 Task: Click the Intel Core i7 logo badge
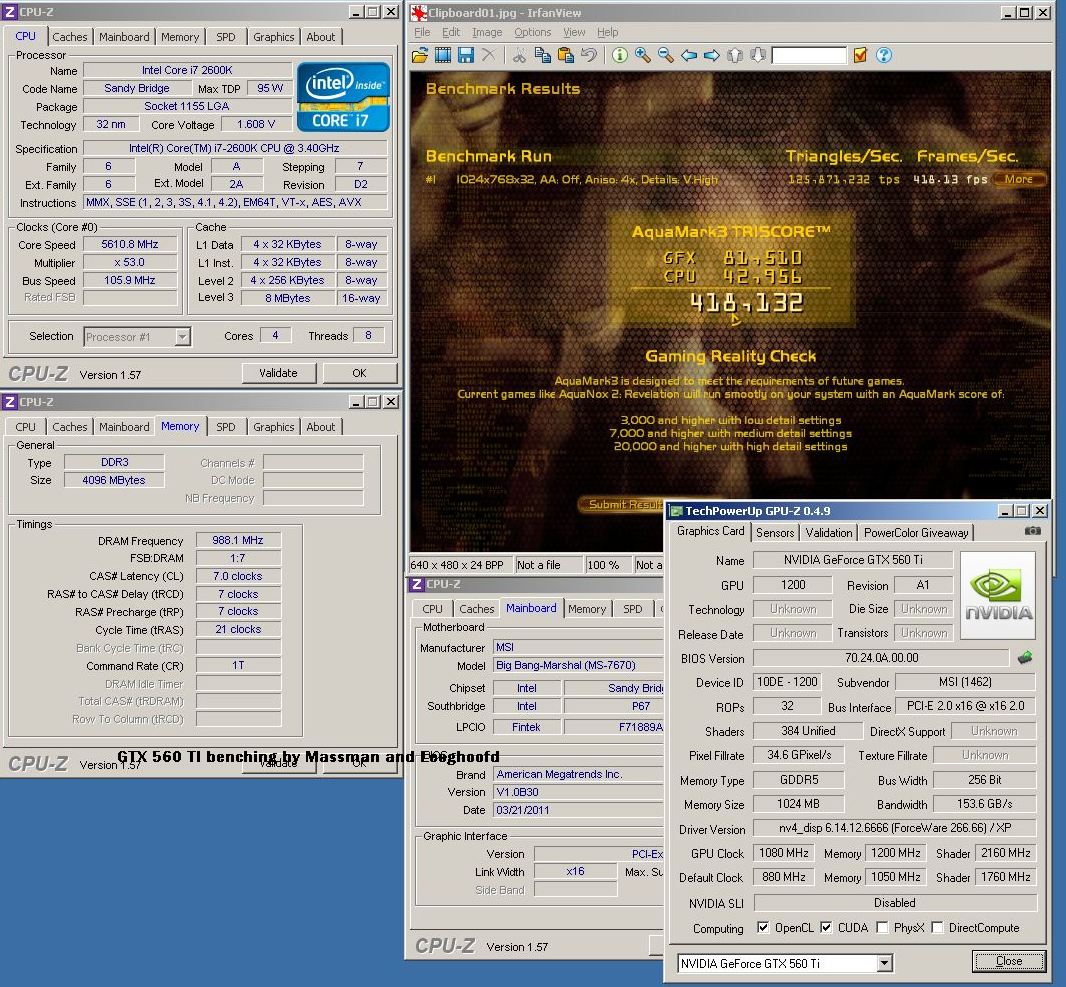343,97
